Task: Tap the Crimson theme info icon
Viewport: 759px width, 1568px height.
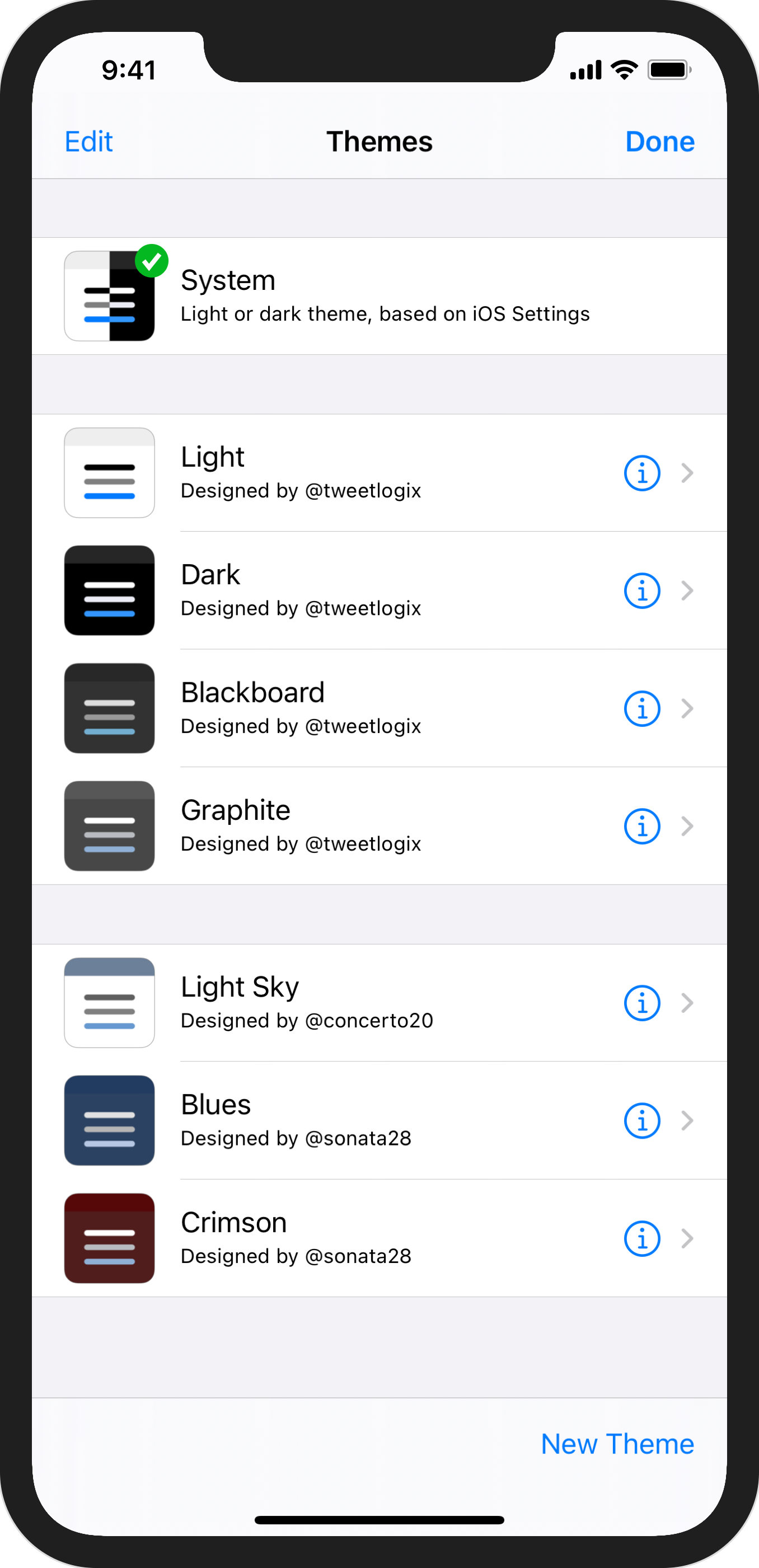Action: (x=641, y=1238)
